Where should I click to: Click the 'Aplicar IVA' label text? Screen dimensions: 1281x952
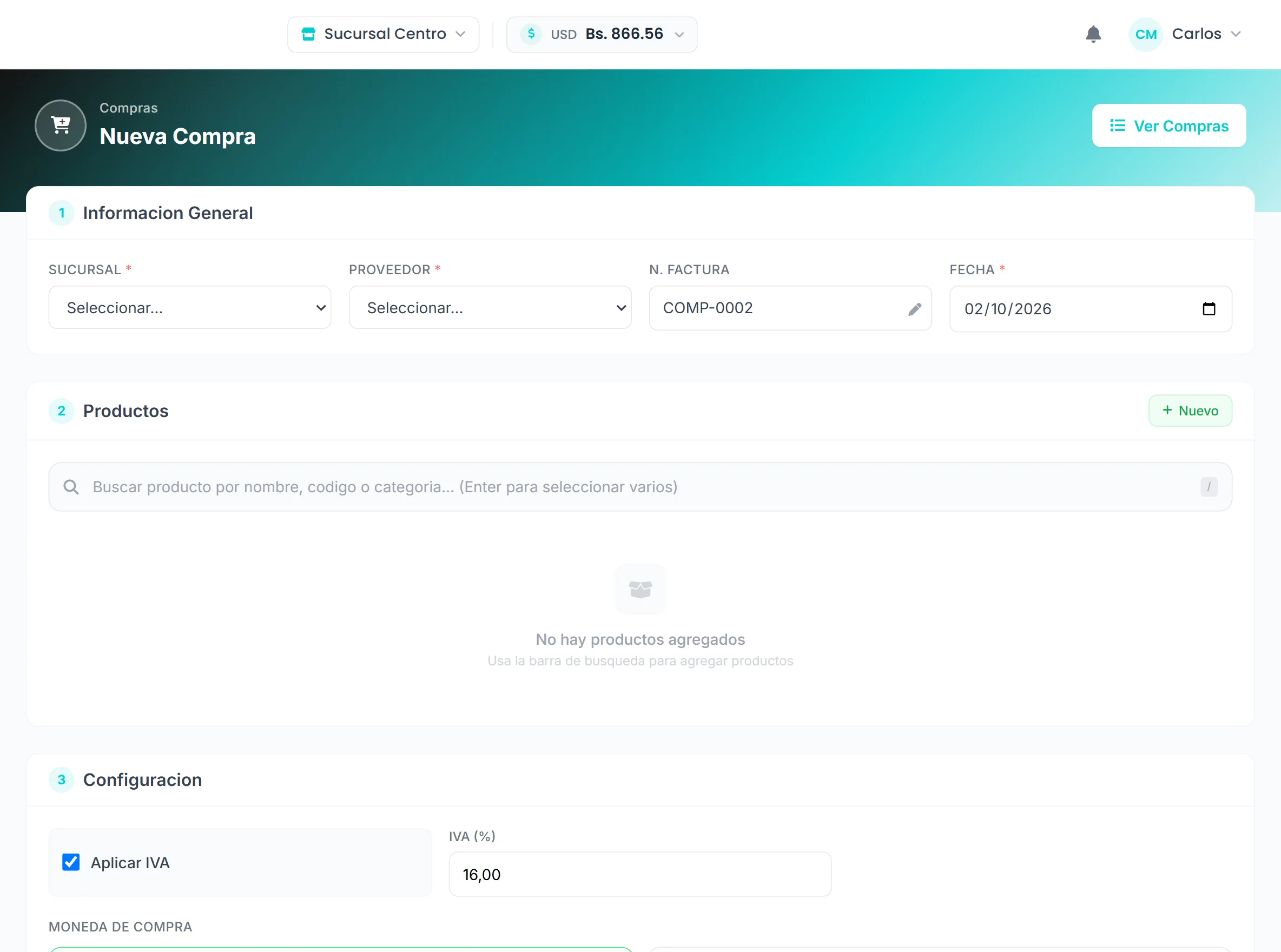coord(130,863)
